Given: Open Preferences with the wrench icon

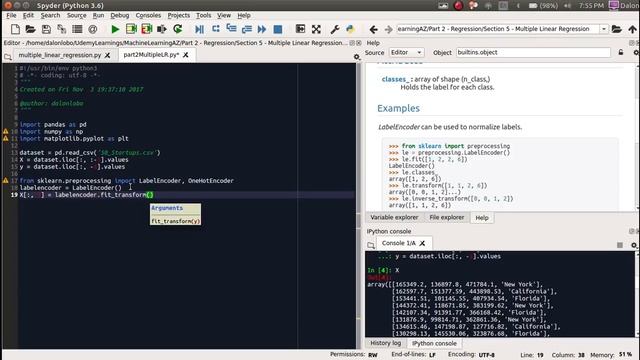Looking at the screenshot, I should click(335, 29).
